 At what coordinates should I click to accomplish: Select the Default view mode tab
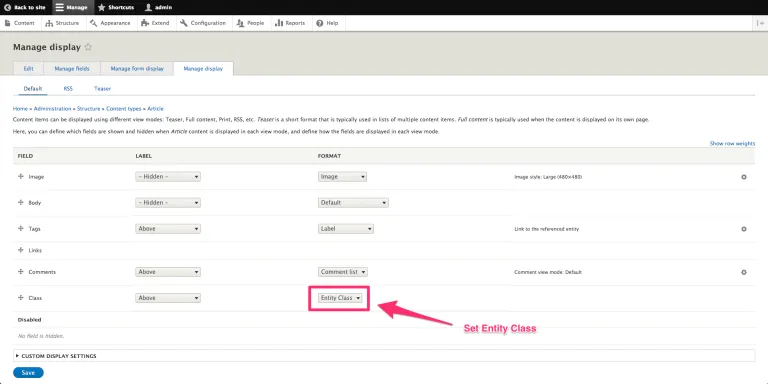point(33,89)
